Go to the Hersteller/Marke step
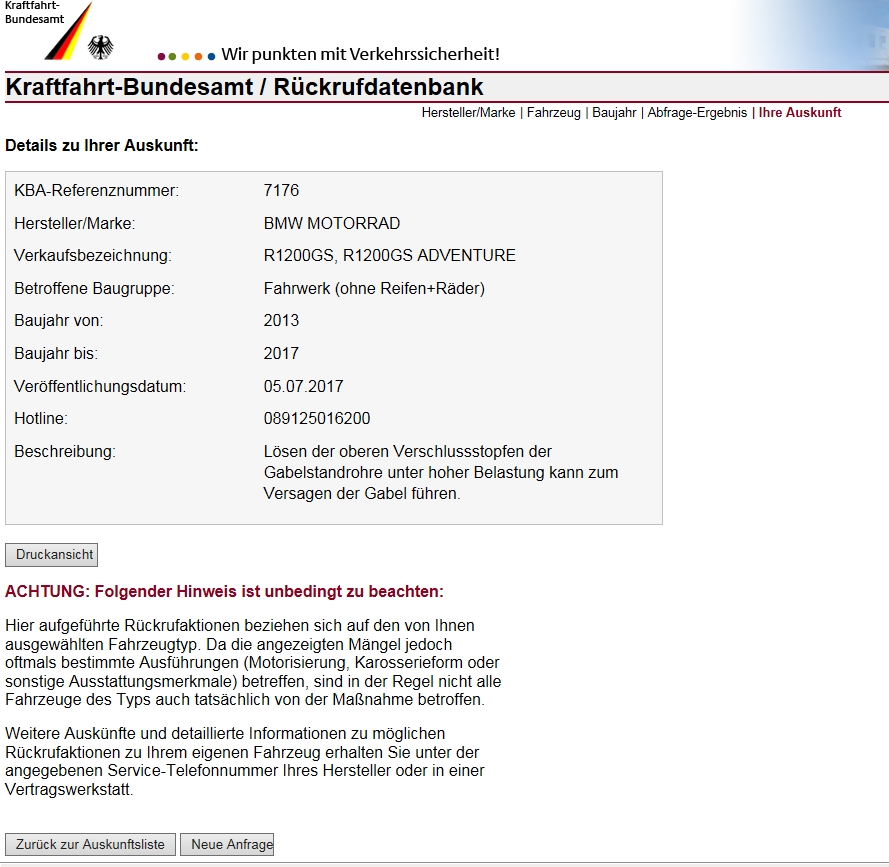Screen dimensions: 889x867 pos(468,113)
